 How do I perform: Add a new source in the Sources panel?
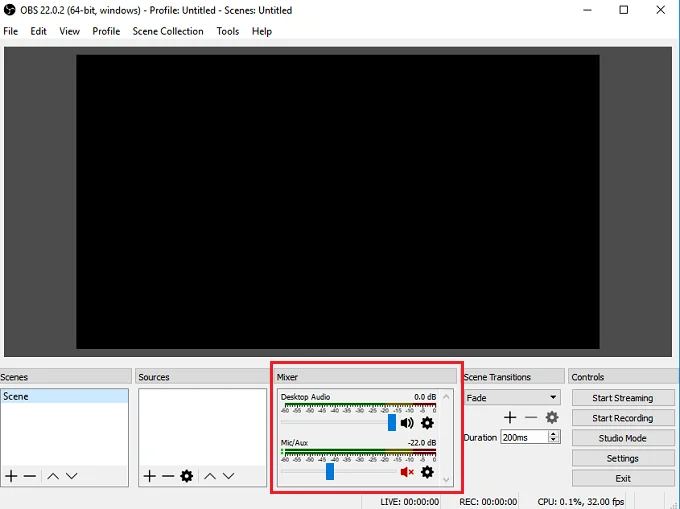pyautogui.click(x=149, y=476)
